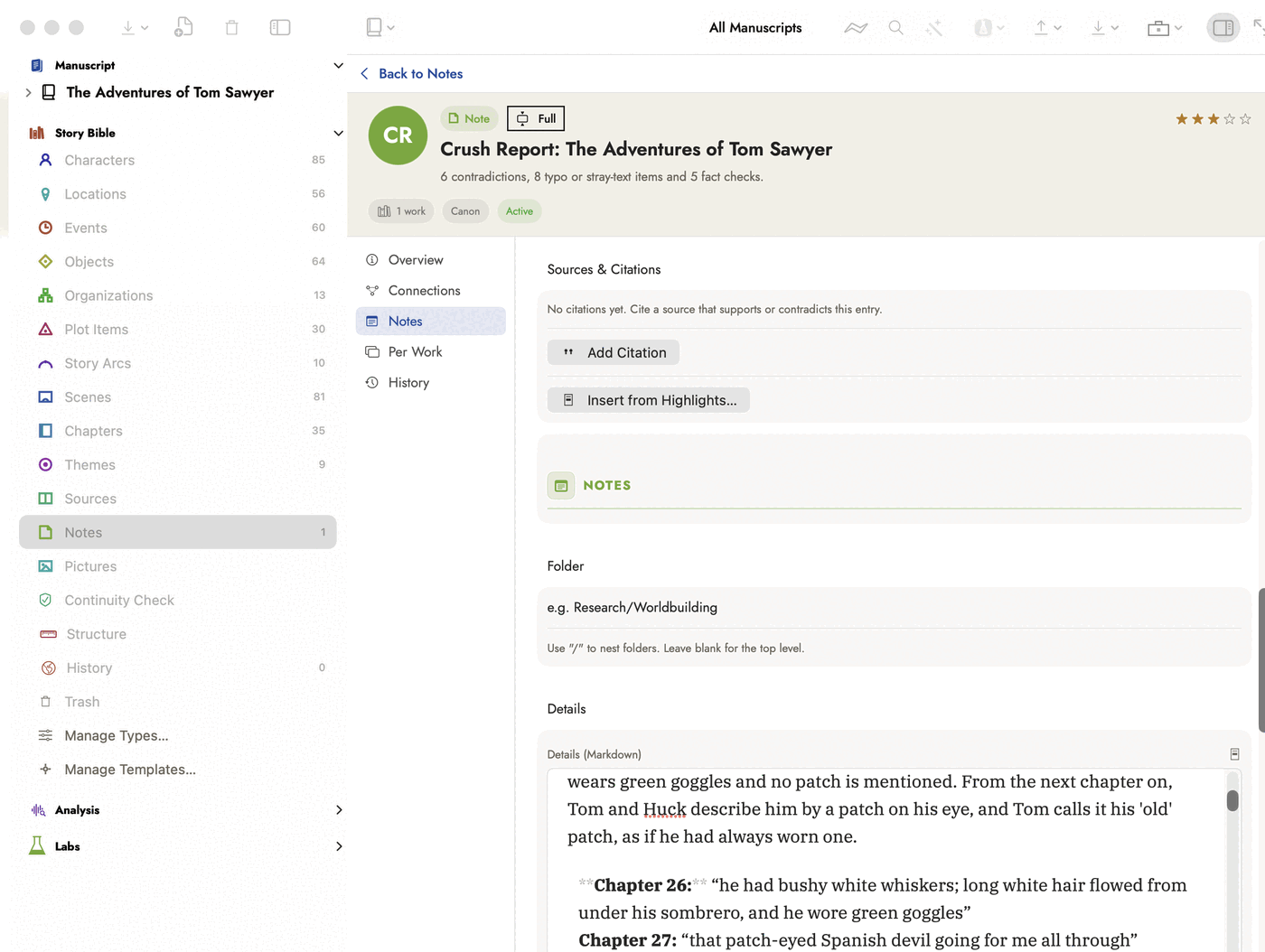
Task: Open the statistics graph toolbar icon
Action: pyautogui.click(x=856, y=28)
